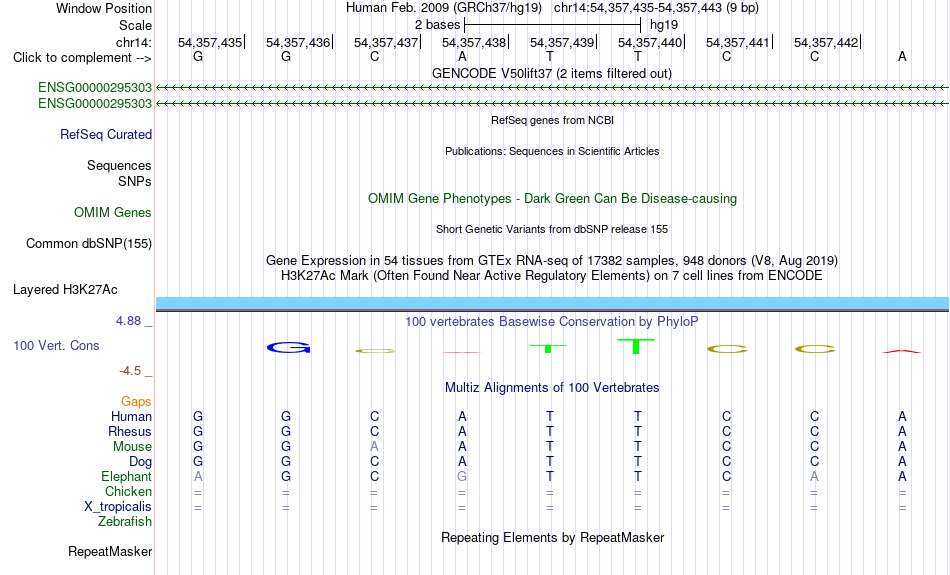Click the SNPs track label
The image size is (950, 575).
[135, 181]
